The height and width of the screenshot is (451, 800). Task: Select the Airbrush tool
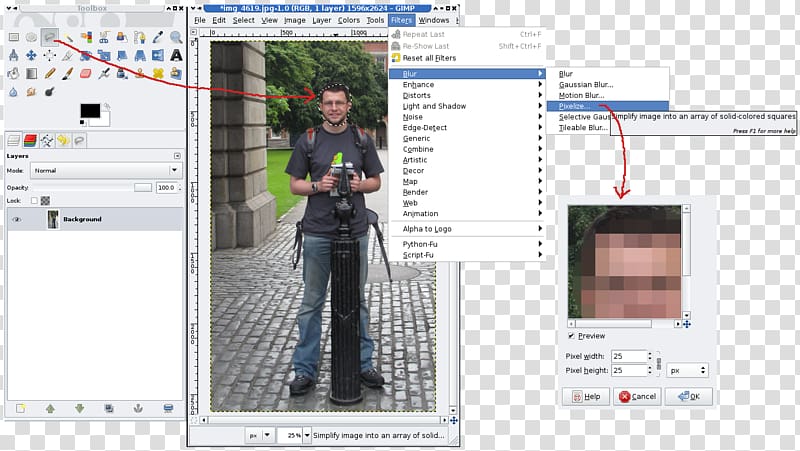[x=104, y=73]
